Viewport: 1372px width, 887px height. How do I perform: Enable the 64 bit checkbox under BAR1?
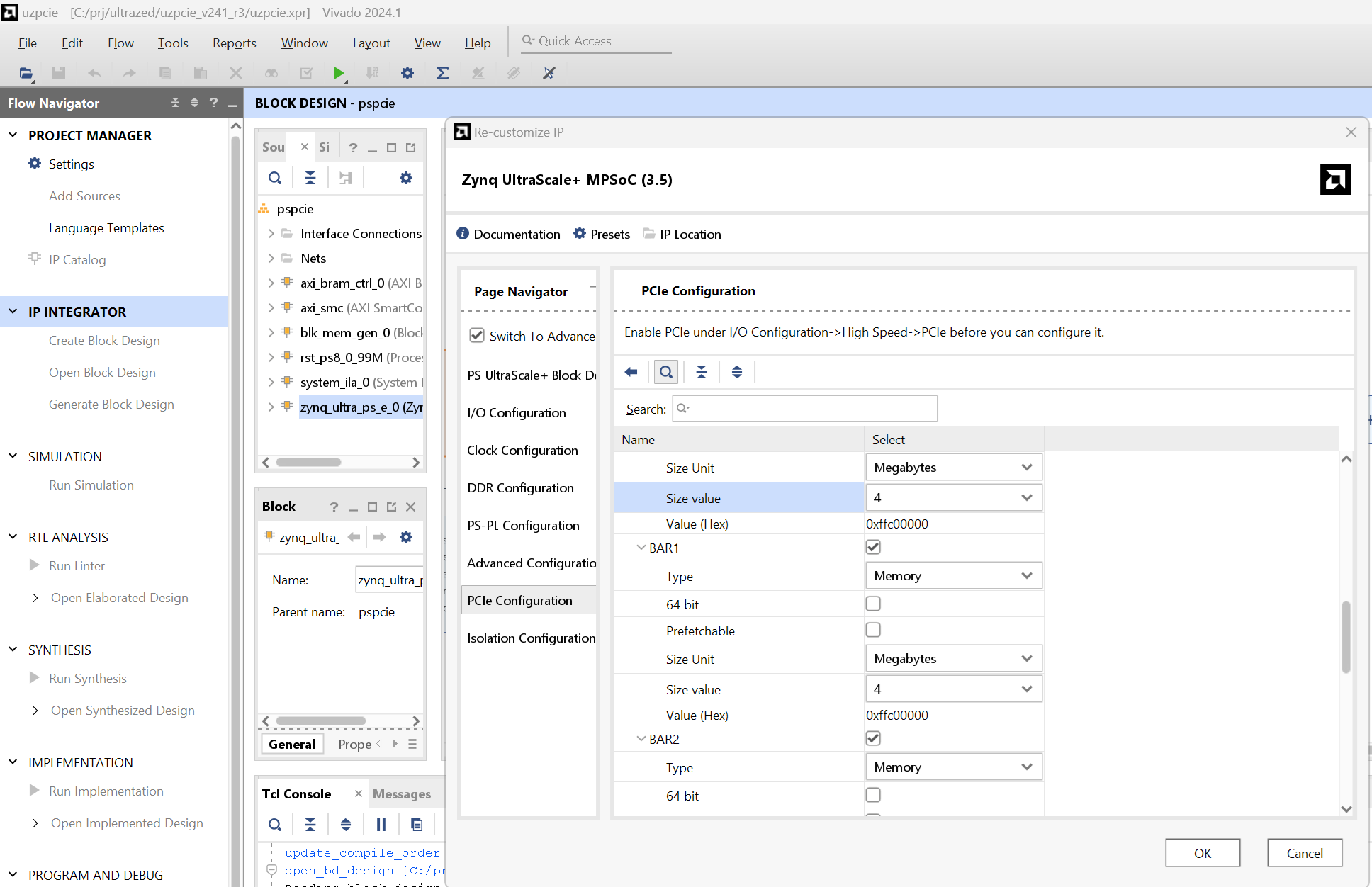(x=873, y=603)
